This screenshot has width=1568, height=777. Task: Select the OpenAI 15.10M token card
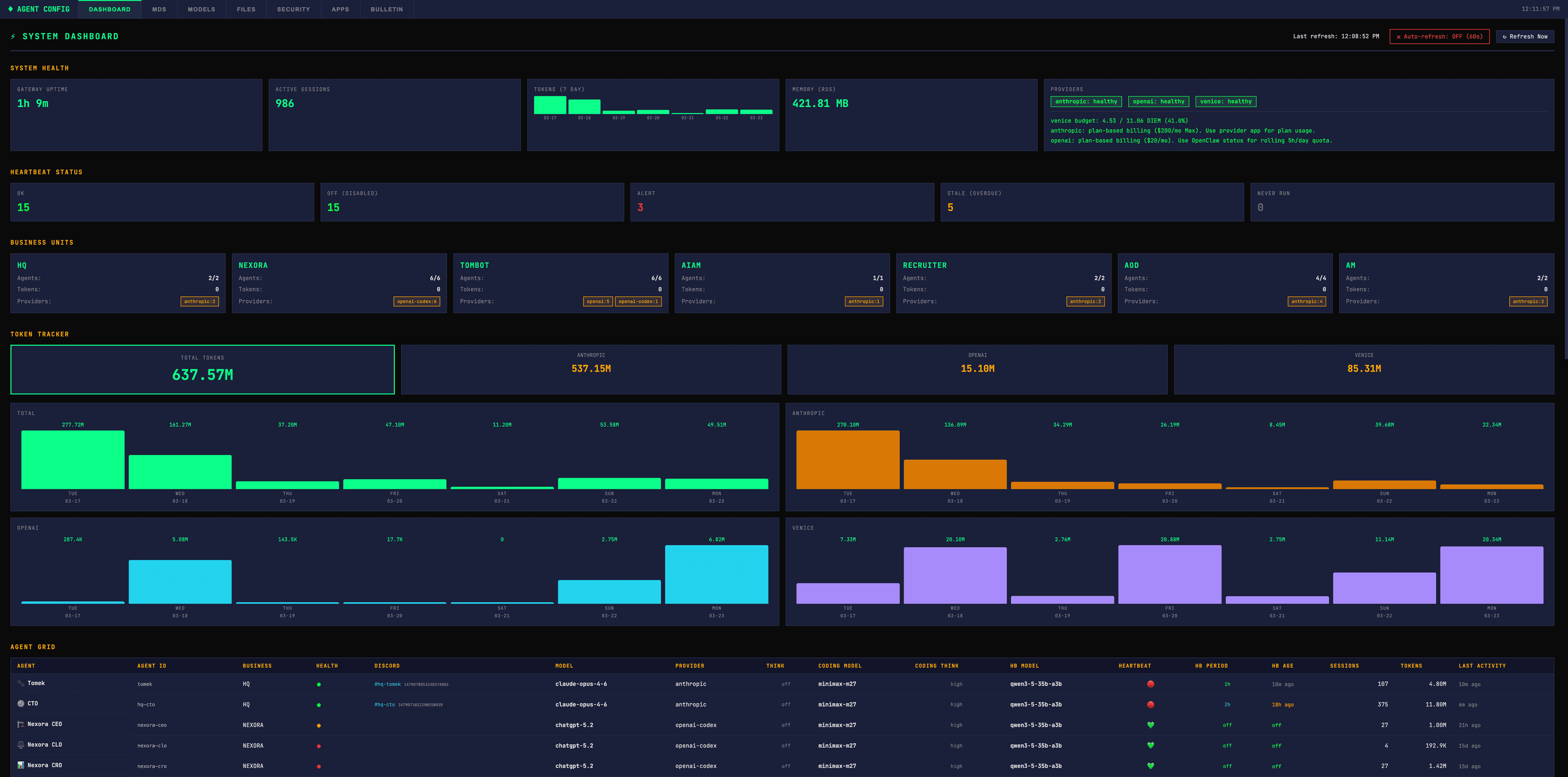[x=978, y=370]
